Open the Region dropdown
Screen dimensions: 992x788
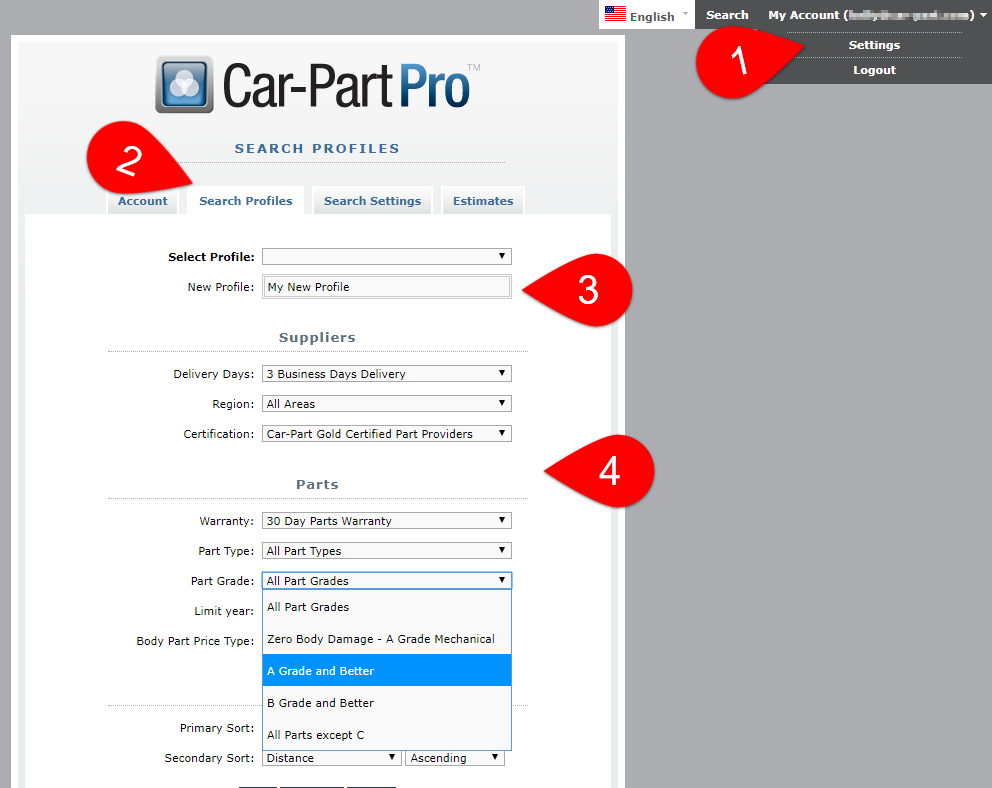click(x=387, y=403)
